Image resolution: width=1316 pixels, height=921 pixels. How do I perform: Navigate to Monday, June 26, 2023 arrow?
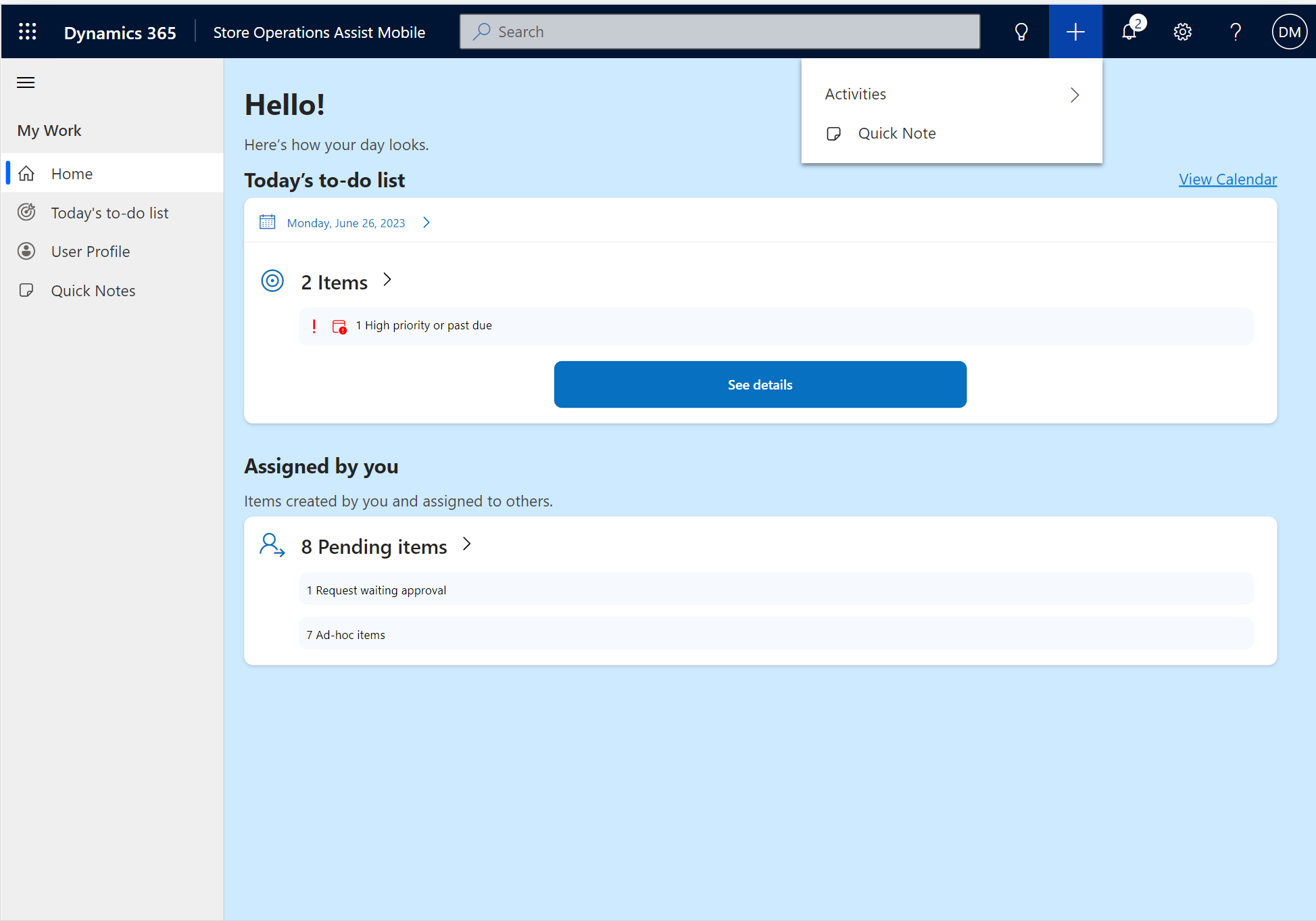tap(426, 222)
